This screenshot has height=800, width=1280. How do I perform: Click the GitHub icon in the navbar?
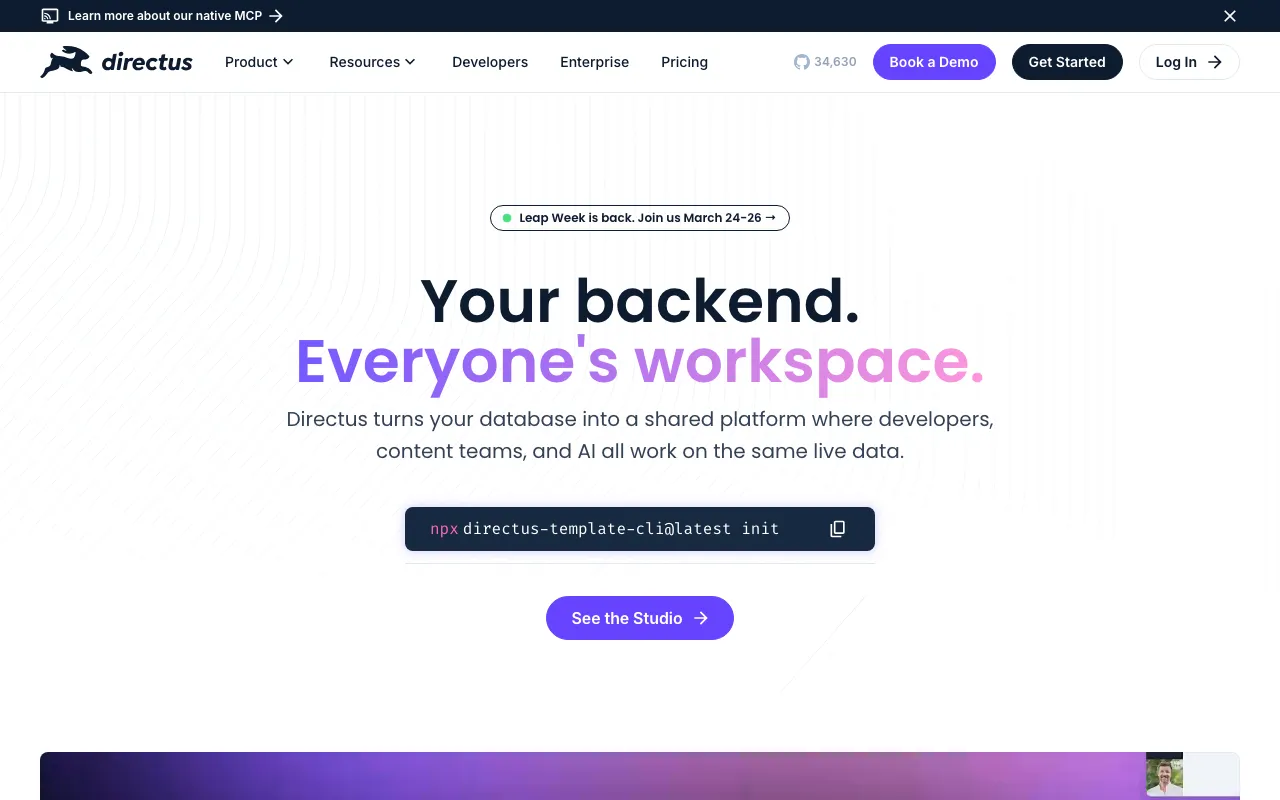(802, 61)
